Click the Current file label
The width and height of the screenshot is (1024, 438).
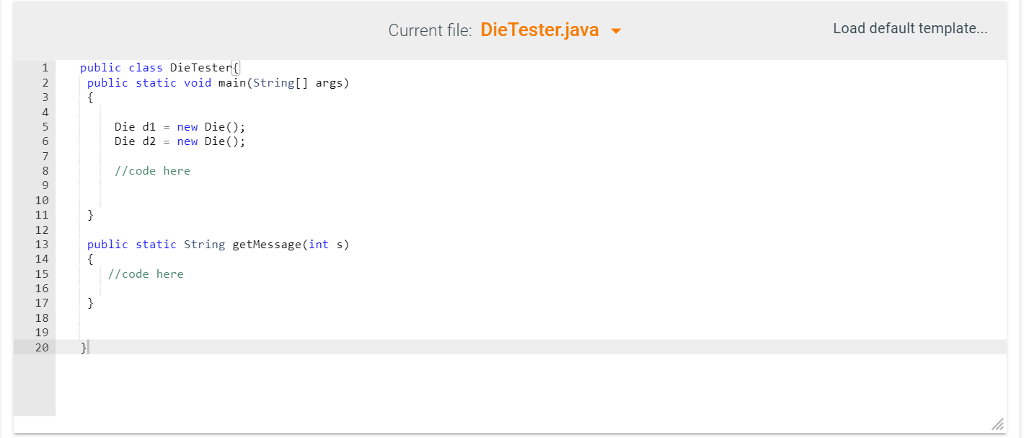[429, 31]
